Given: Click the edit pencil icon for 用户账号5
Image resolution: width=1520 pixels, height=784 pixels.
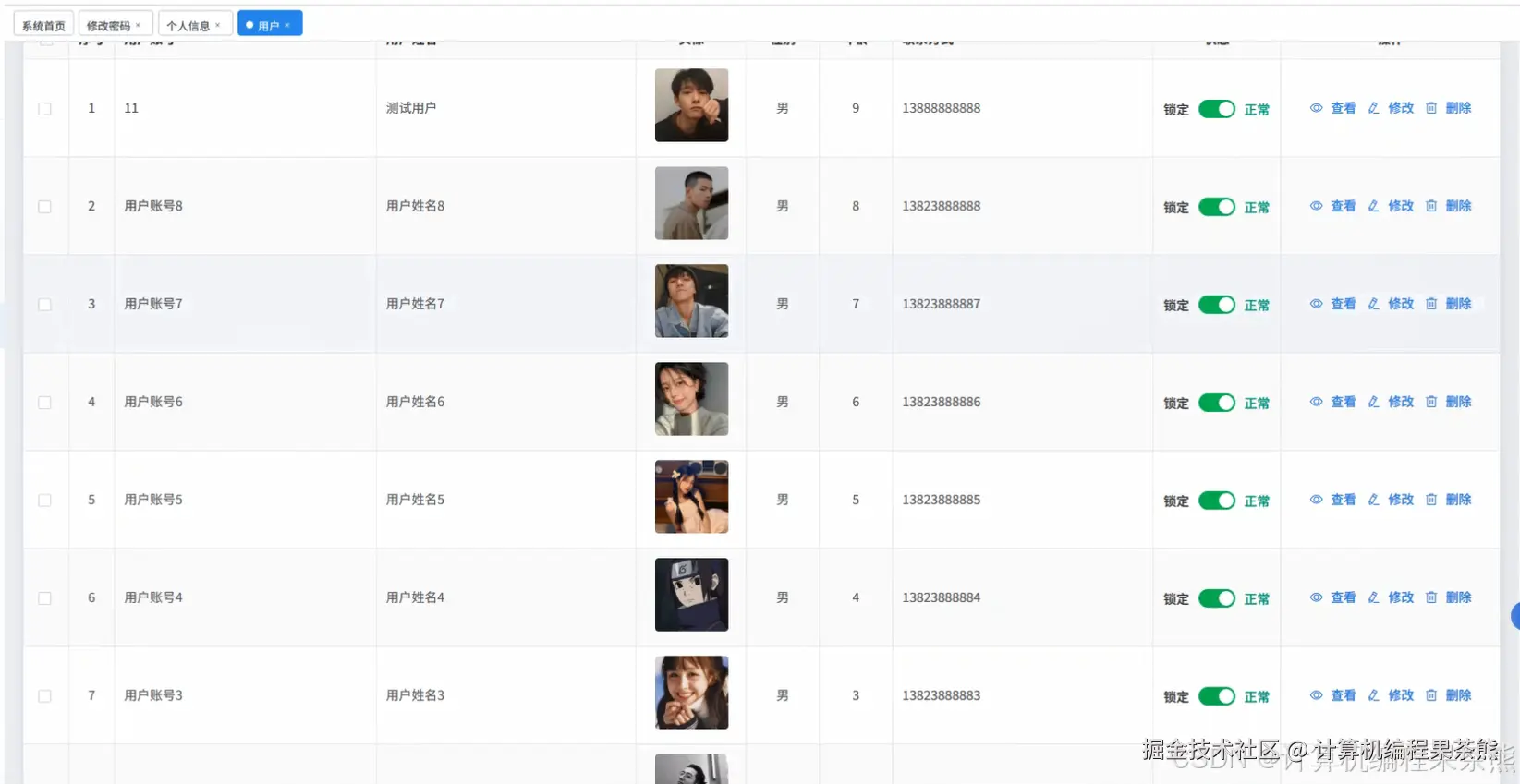Looking at the screenshot, I should 1374,500.
